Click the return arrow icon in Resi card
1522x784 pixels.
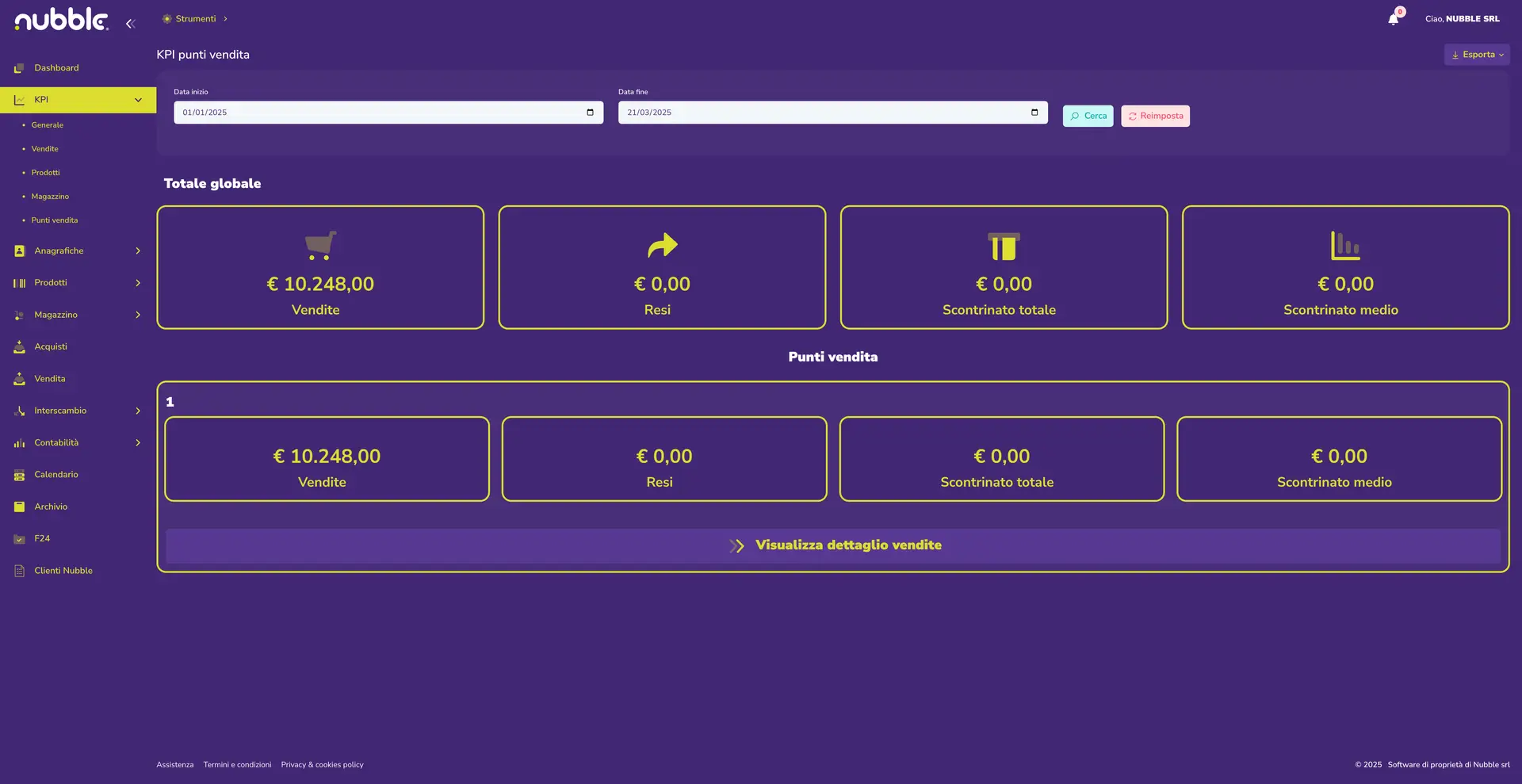(x=662, y=246)
